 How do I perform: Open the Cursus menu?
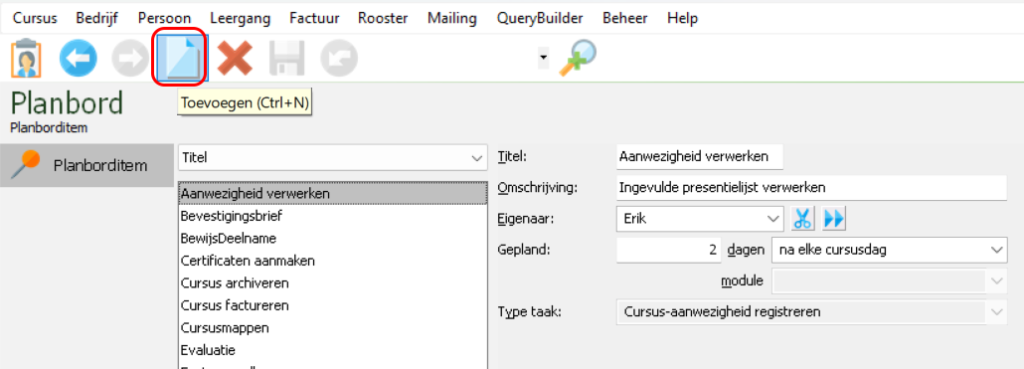pyautogui.click(x=35, y=18)
